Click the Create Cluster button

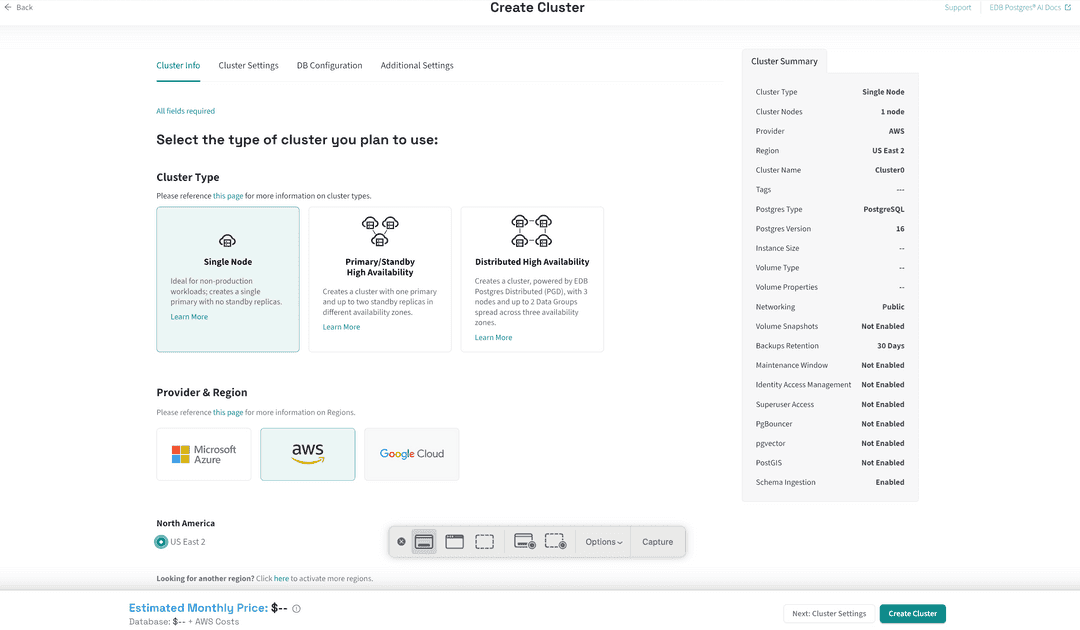[x=912, y=613]
